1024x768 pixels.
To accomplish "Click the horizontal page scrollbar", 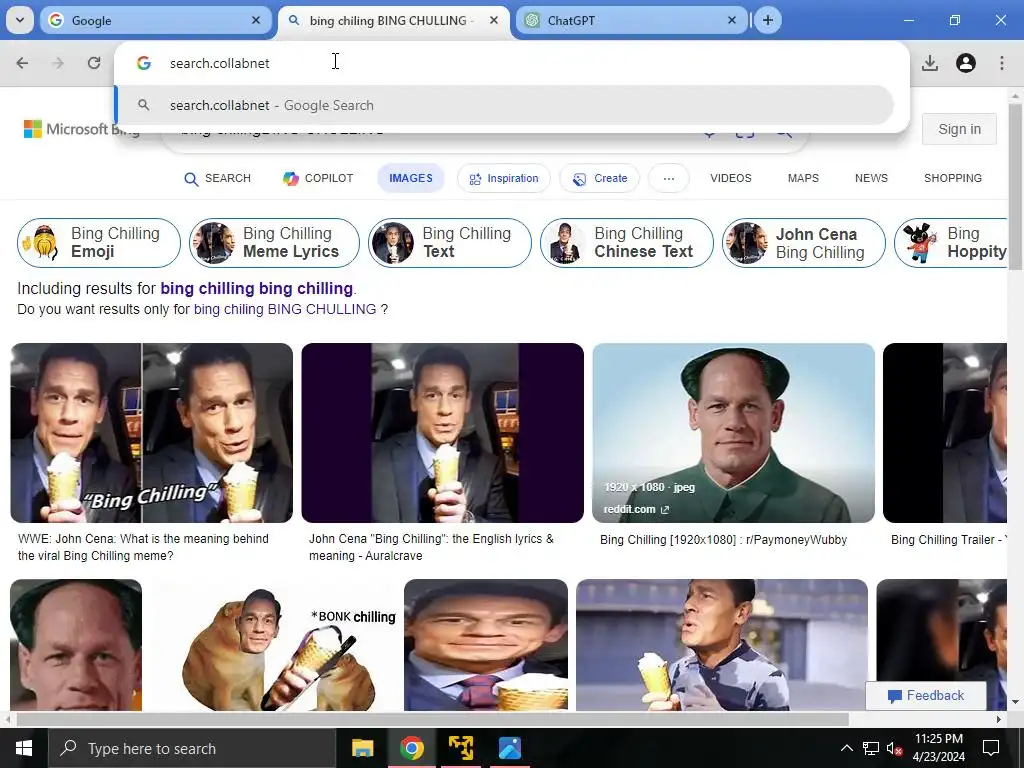I will pyautogui.click(x=432, y=720).
